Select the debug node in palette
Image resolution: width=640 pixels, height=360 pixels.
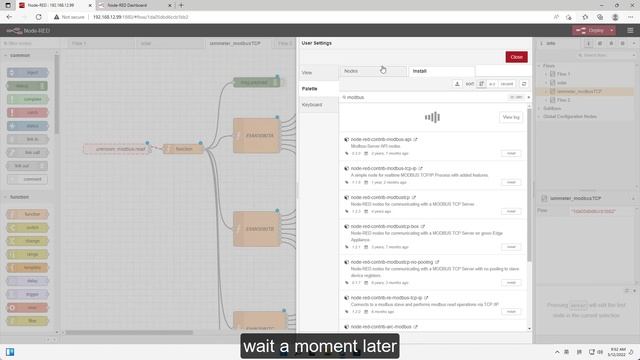click(27, 86)
